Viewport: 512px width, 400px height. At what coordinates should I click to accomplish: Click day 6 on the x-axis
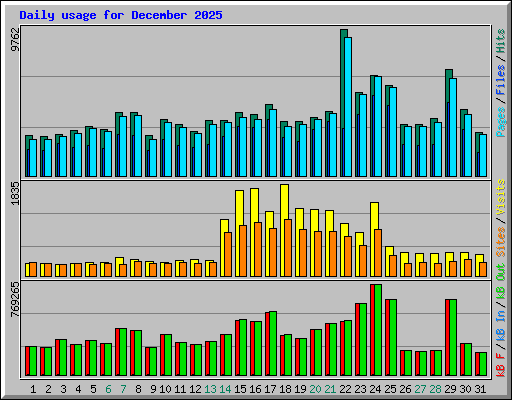(108, 389)
